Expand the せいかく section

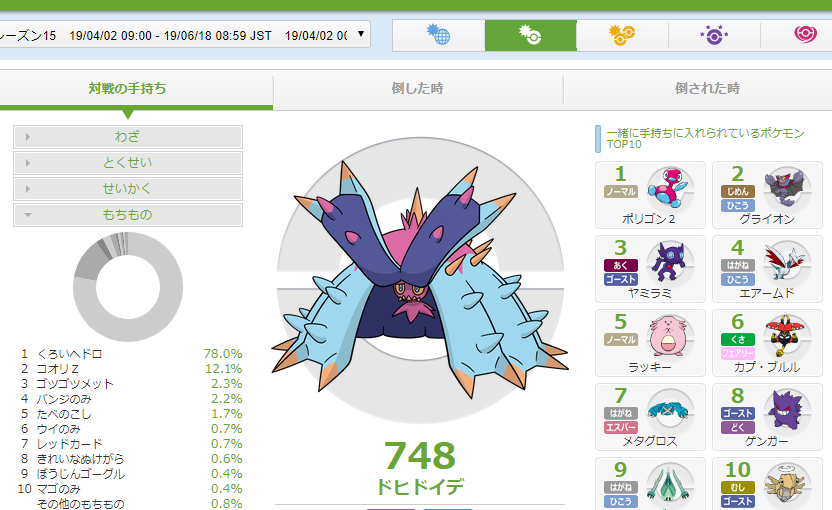[x=128, y=189]
